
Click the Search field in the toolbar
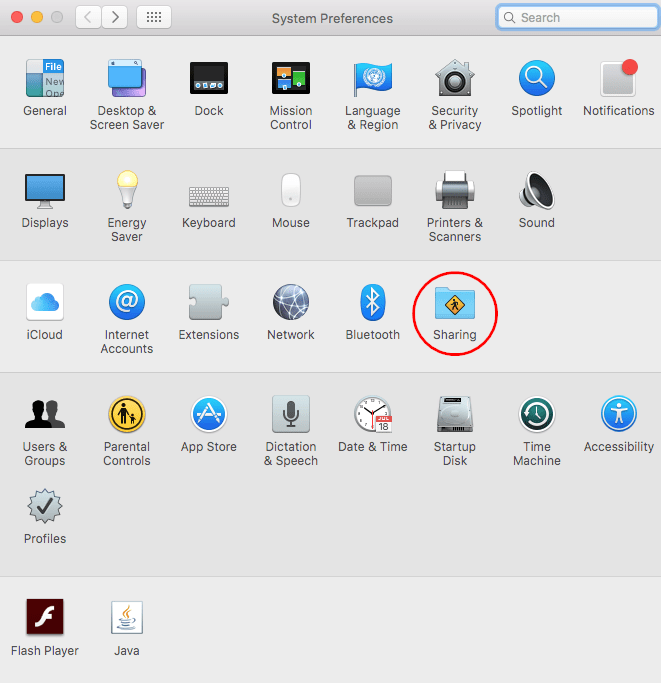tap(577, 17)
